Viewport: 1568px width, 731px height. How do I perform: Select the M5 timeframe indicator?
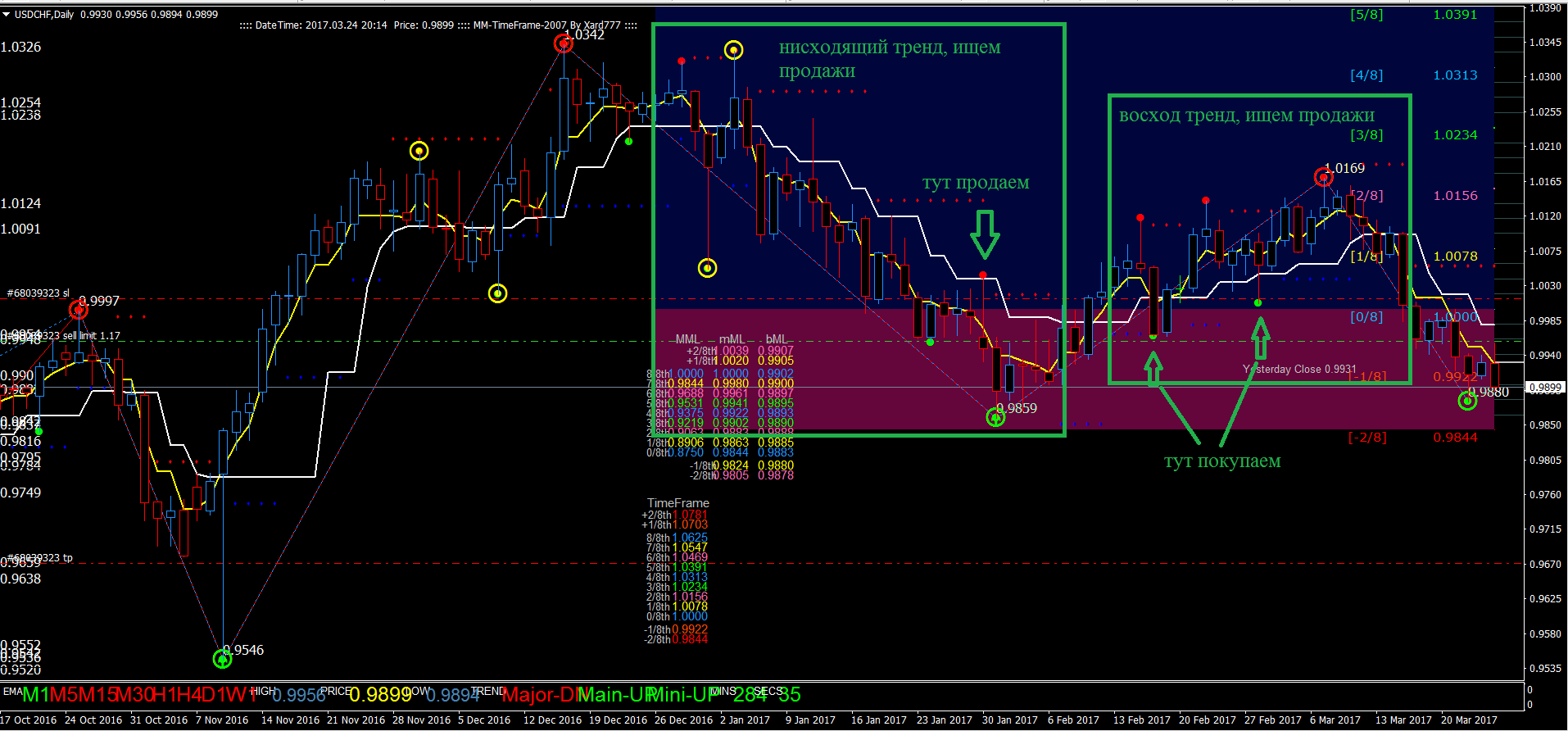tap(62, 695)
